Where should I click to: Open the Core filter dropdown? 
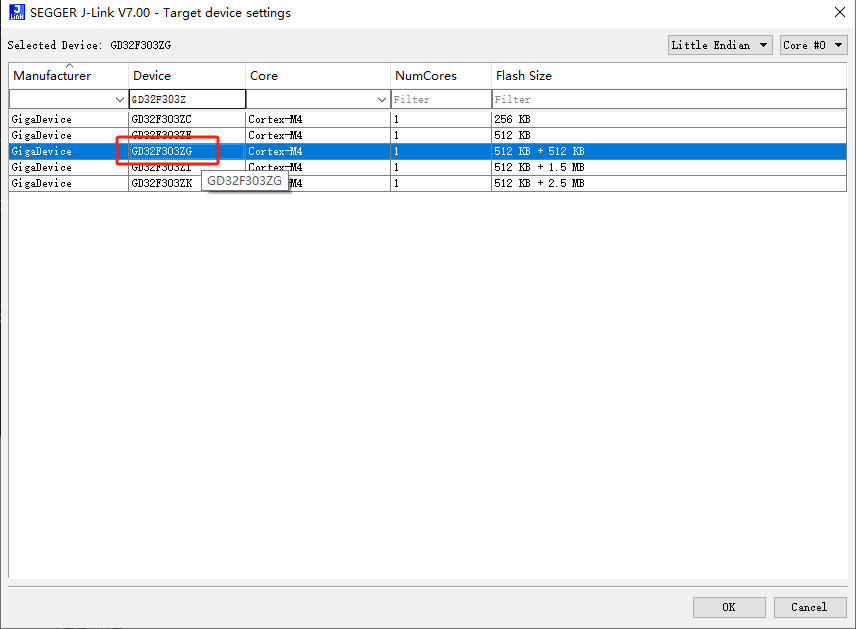point(318,99)
